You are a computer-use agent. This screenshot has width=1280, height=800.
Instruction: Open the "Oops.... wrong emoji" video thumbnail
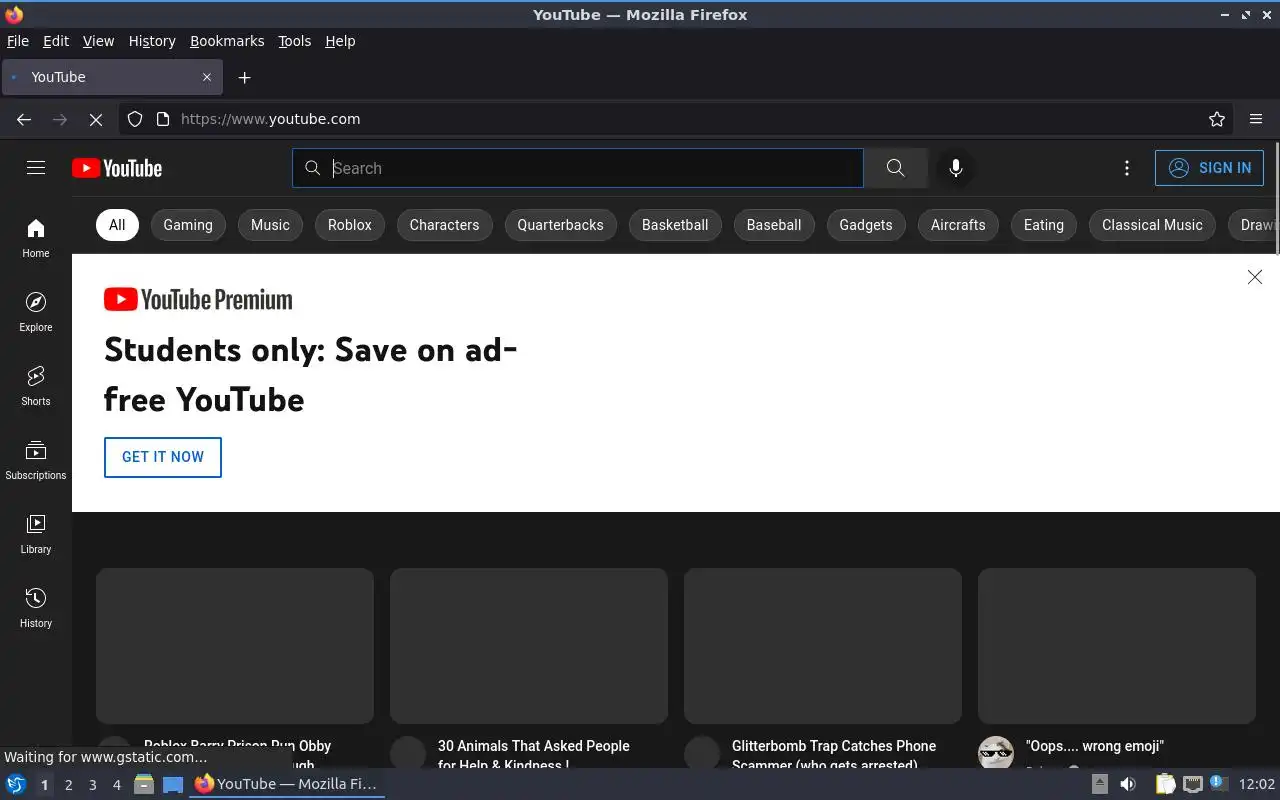[x=1117, y=646]
